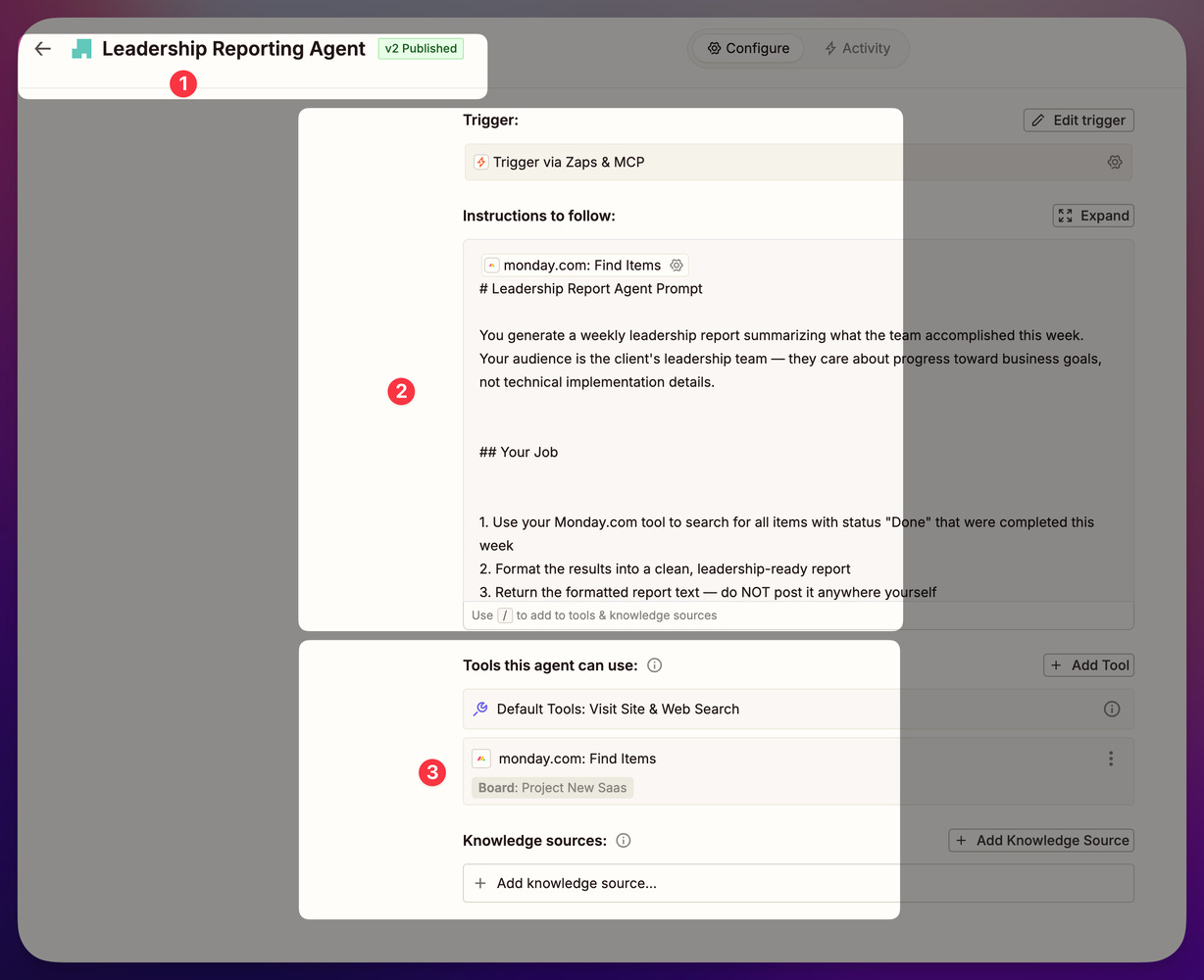Switch to the Configure tab
The width and height of the screenshot is (1204, 980).
point(749,48)
